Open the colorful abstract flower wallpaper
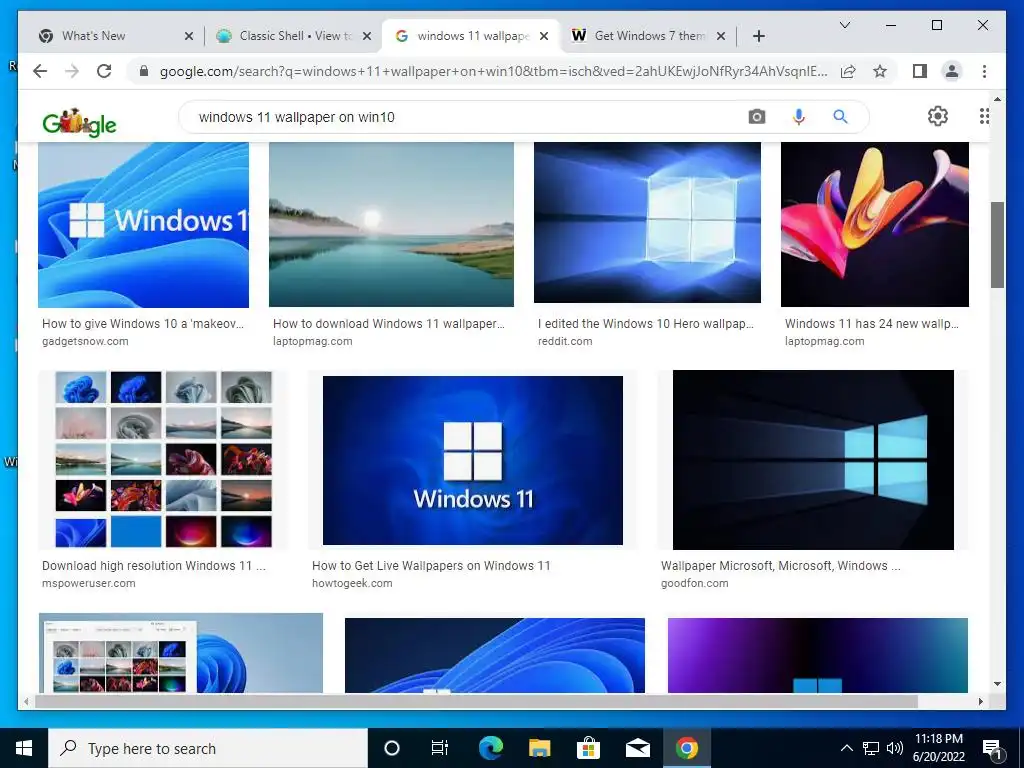 click(x=874, y=225)
